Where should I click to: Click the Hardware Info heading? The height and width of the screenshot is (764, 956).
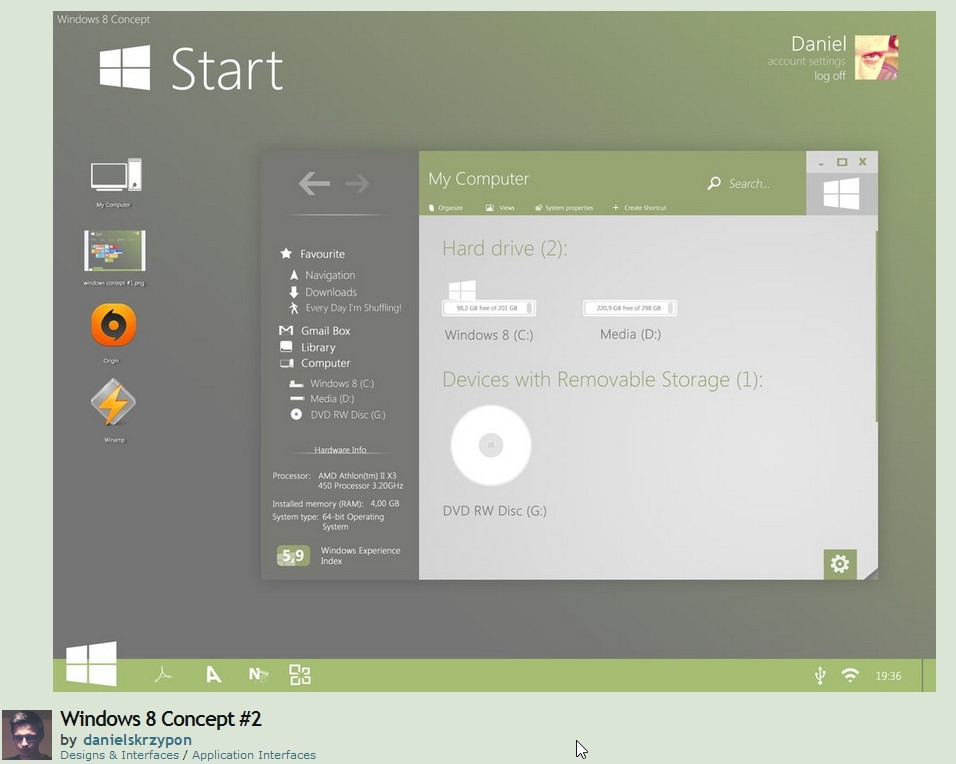tap(340, 450)
